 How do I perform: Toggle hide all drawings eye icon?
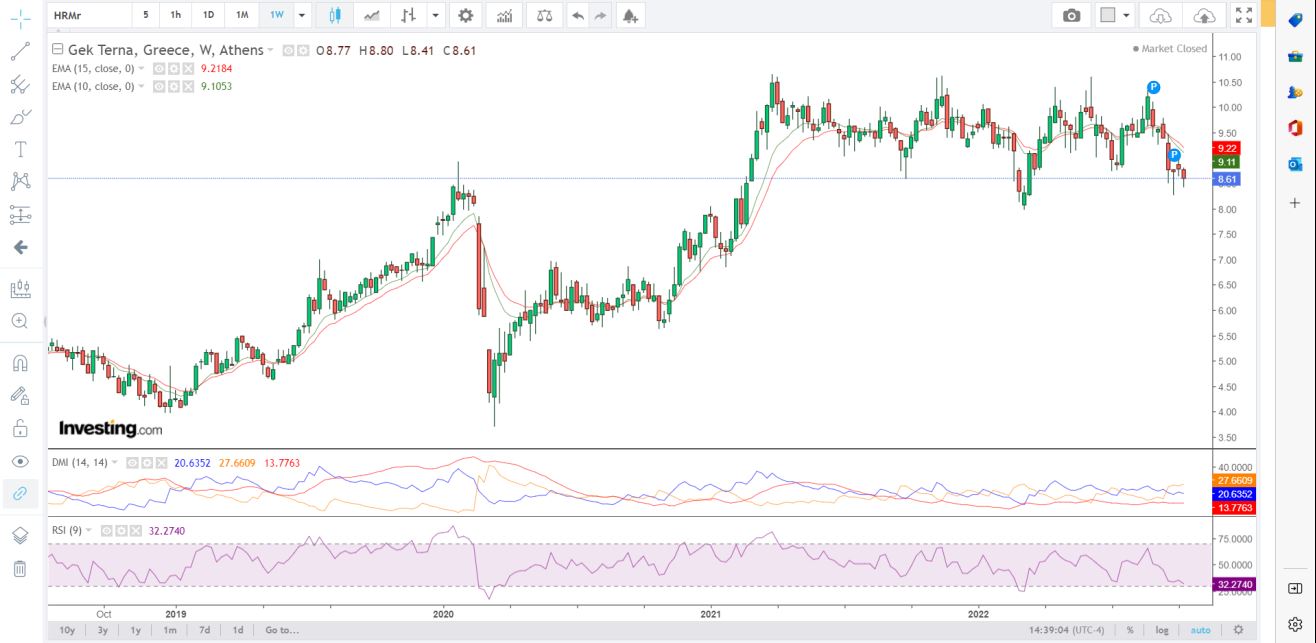[x=20, y=461]
